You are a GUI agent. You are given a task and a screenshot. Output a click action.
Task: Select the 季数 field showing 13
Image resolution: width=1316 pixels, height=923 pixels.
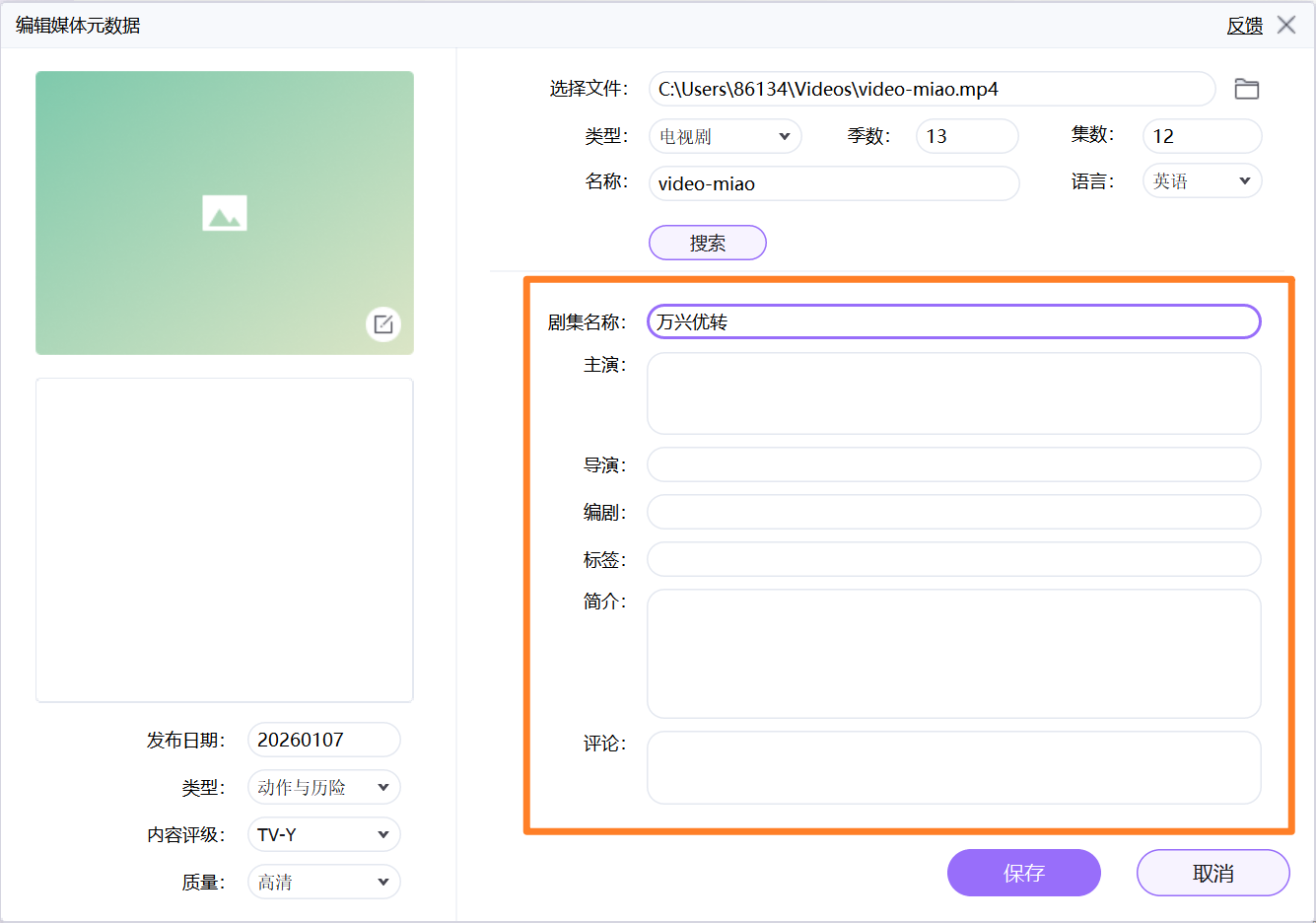tap(966, 136)
